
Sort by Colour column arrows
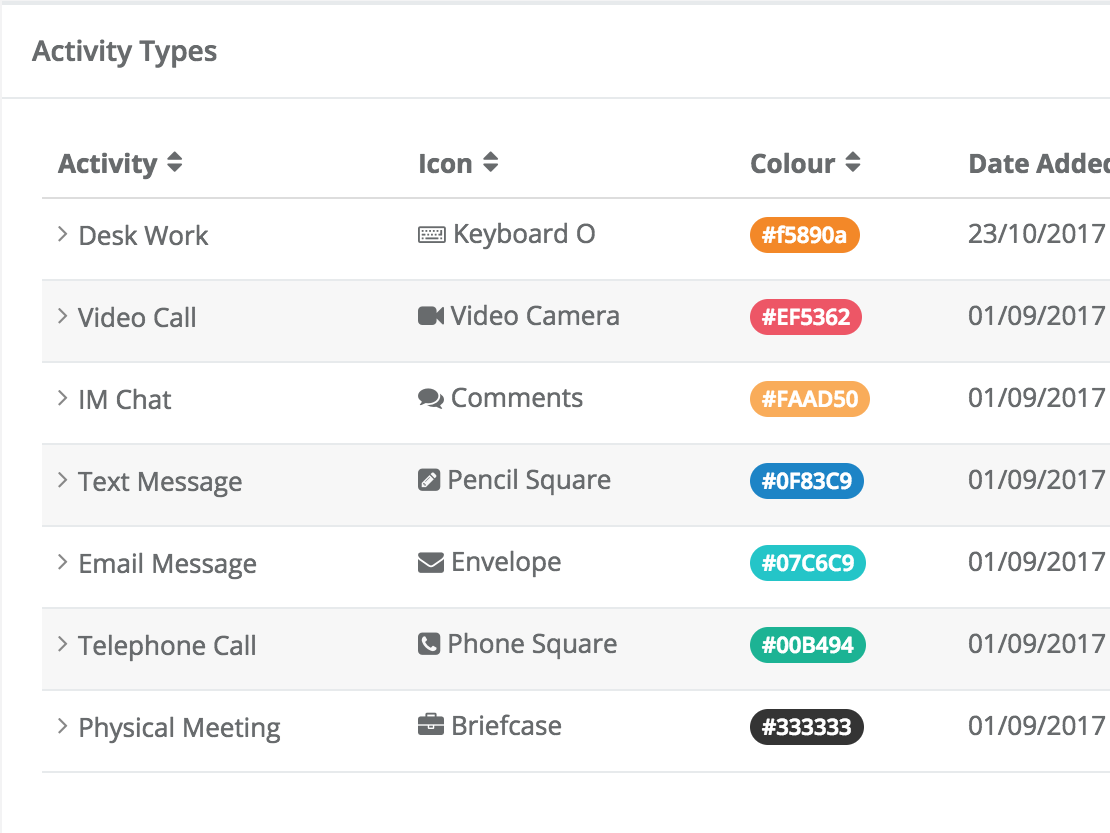pos(853,163)
